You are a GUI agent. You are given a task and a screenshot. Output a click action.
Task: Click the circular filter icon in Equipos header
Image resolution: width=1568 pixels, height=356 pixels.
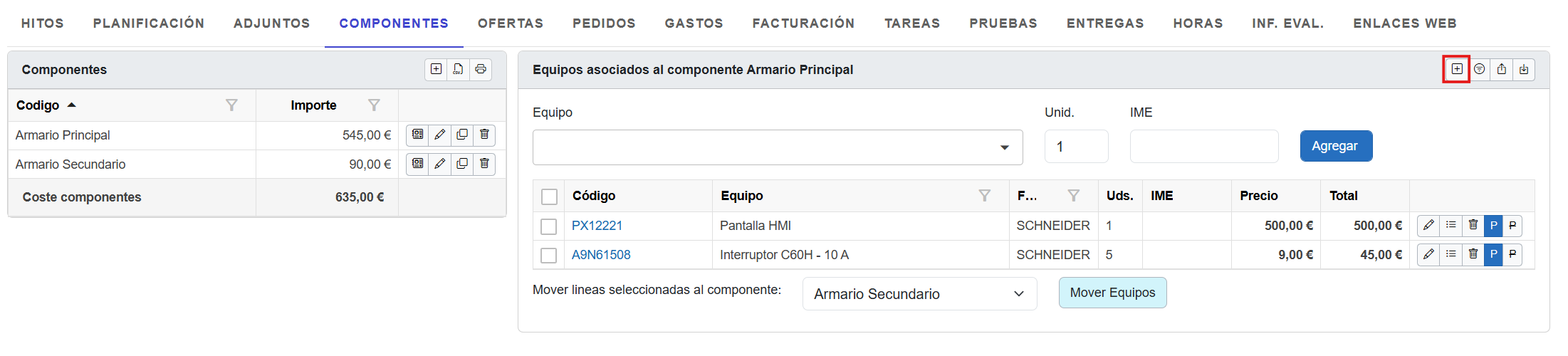click(x=1479, y=69)
